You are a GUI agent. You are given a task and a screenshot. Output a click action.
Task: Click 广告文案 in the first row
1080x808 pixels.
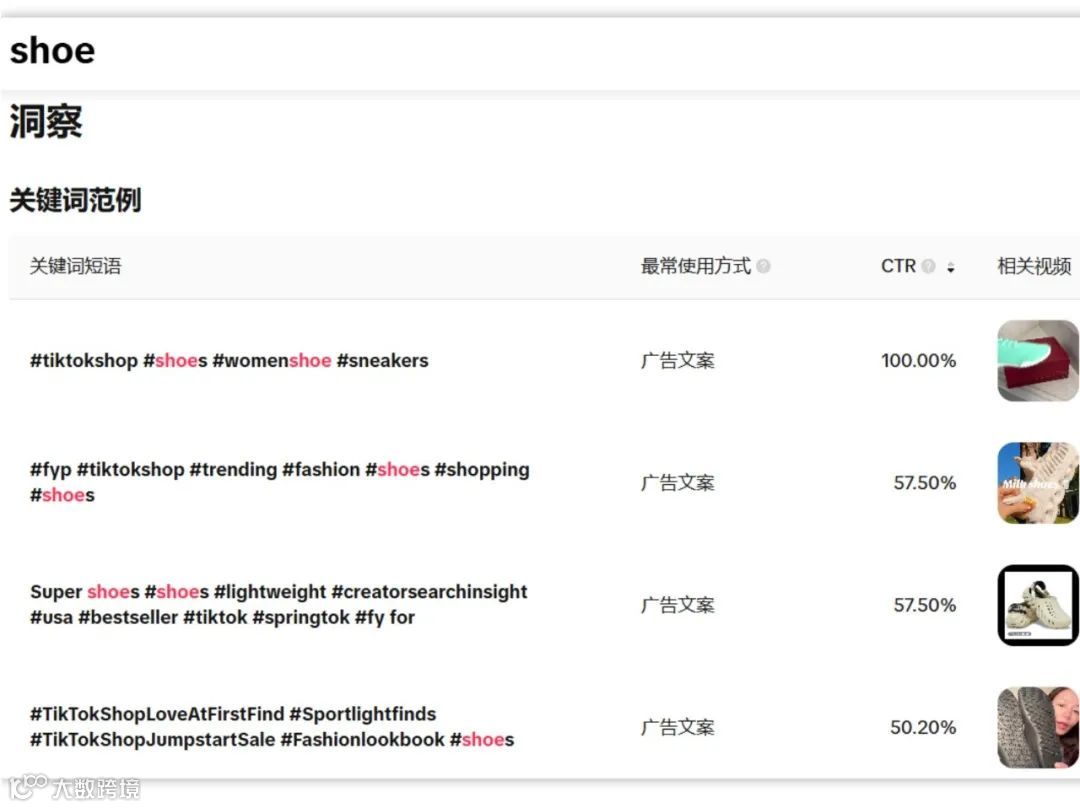pos(678,361)
